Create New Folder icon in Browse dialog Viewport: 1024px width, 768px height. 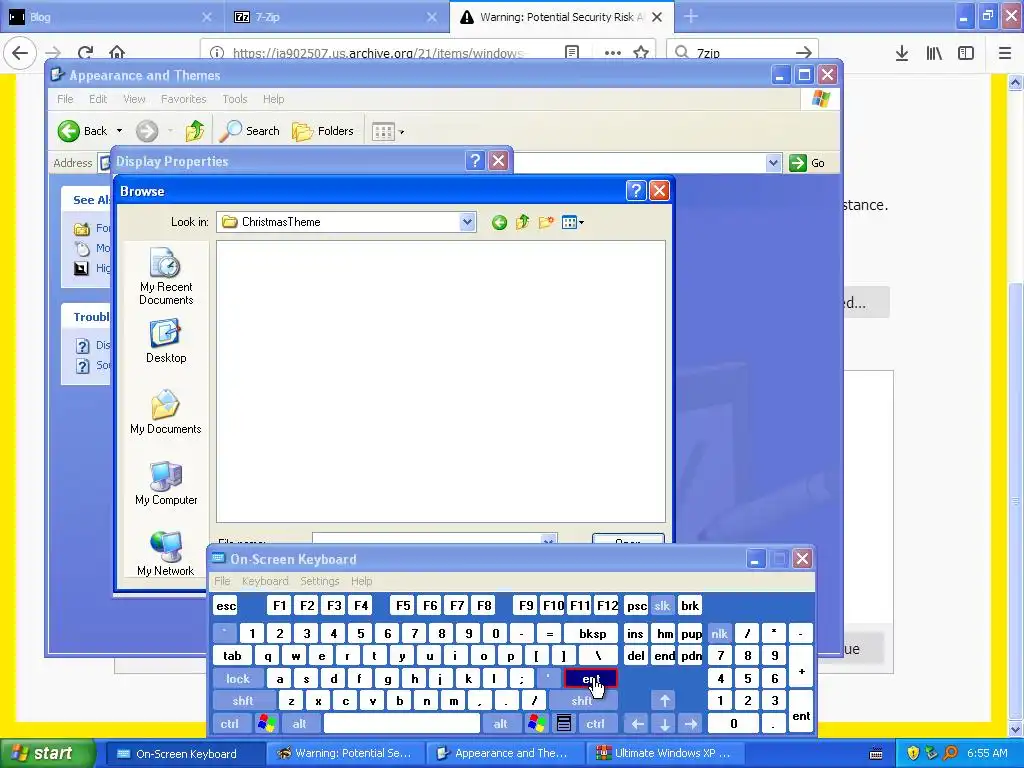[x=546, y=223]
